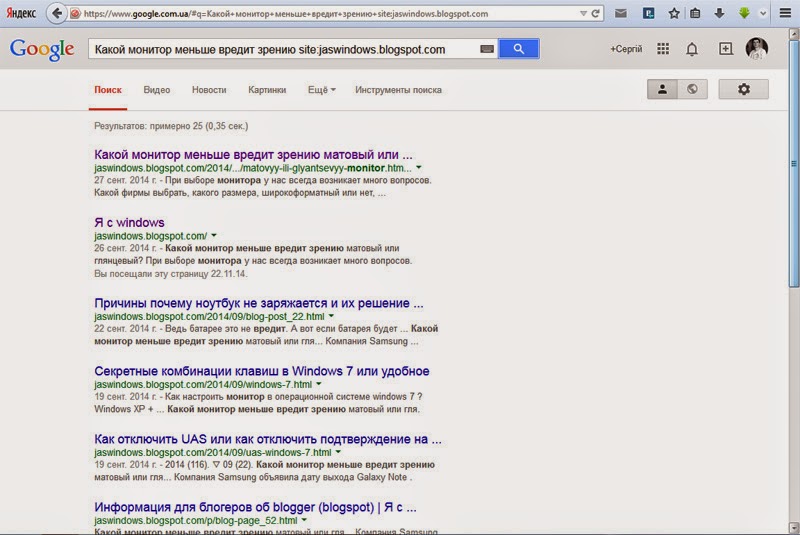Open downloads with the arrow icon
Image resolution: width=800 pixels, height=535 pixels.
[x=719, y=14]
